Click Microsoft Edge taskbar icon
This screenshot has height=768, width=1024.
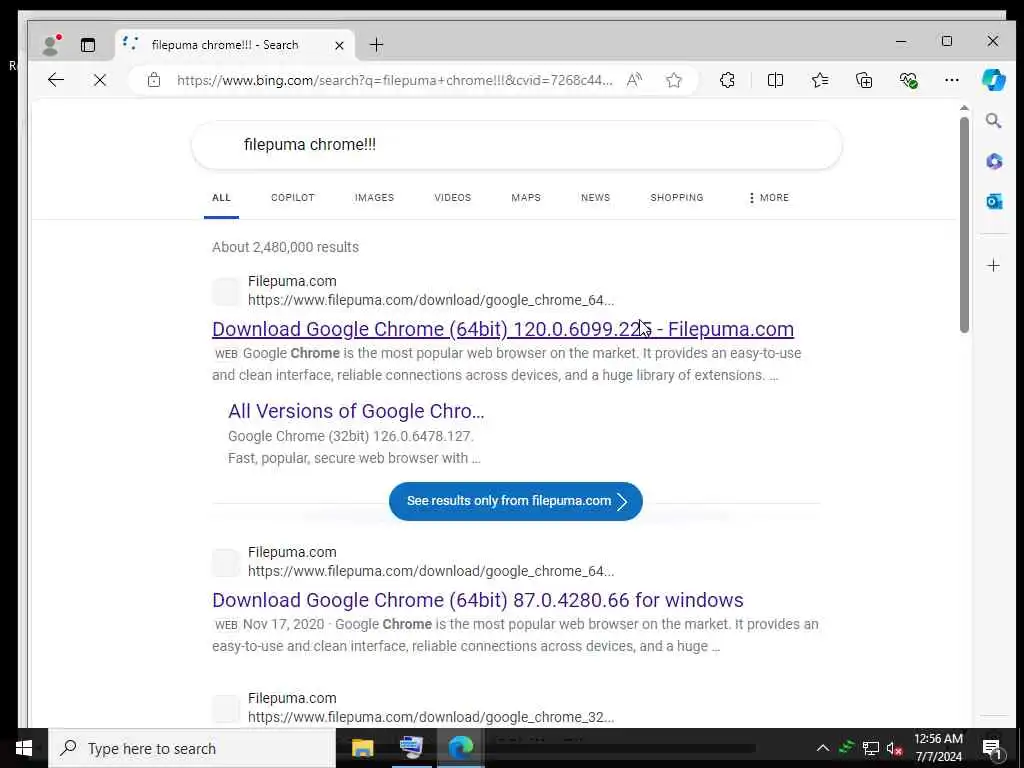460,748
